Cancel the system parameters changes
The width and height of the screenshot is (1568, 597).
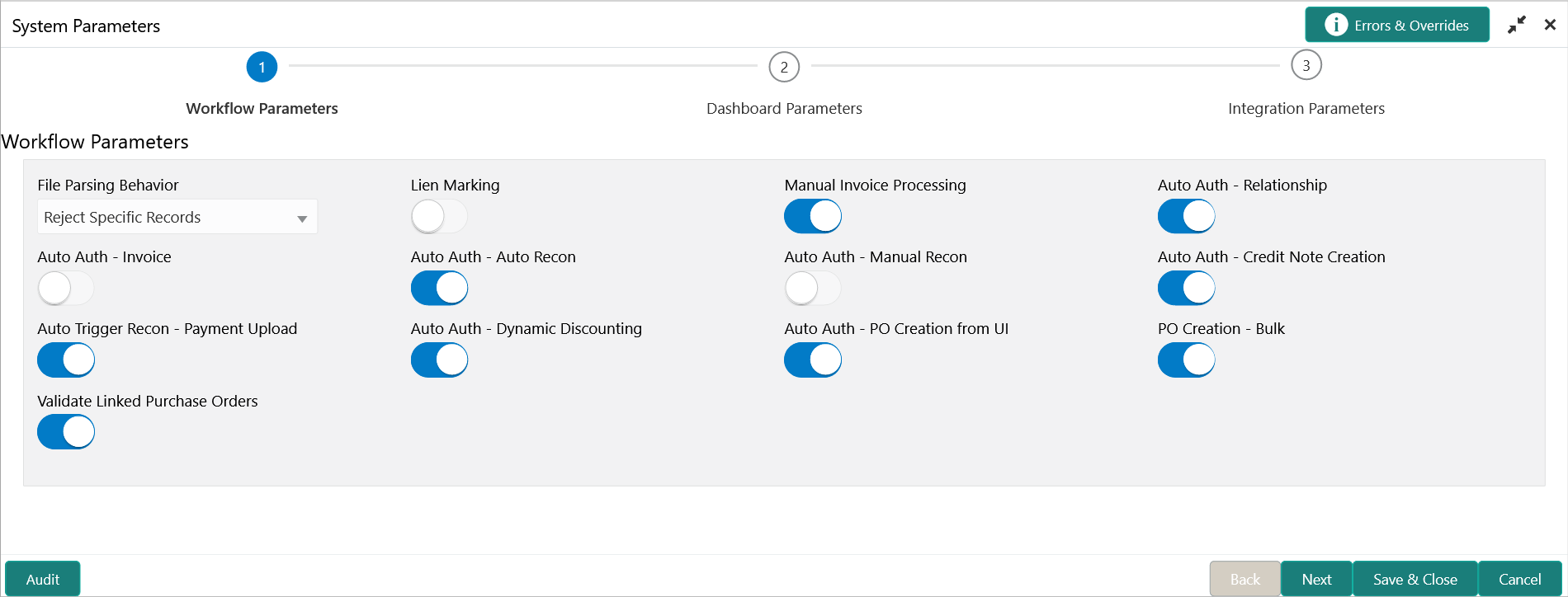pos(1520,579)
